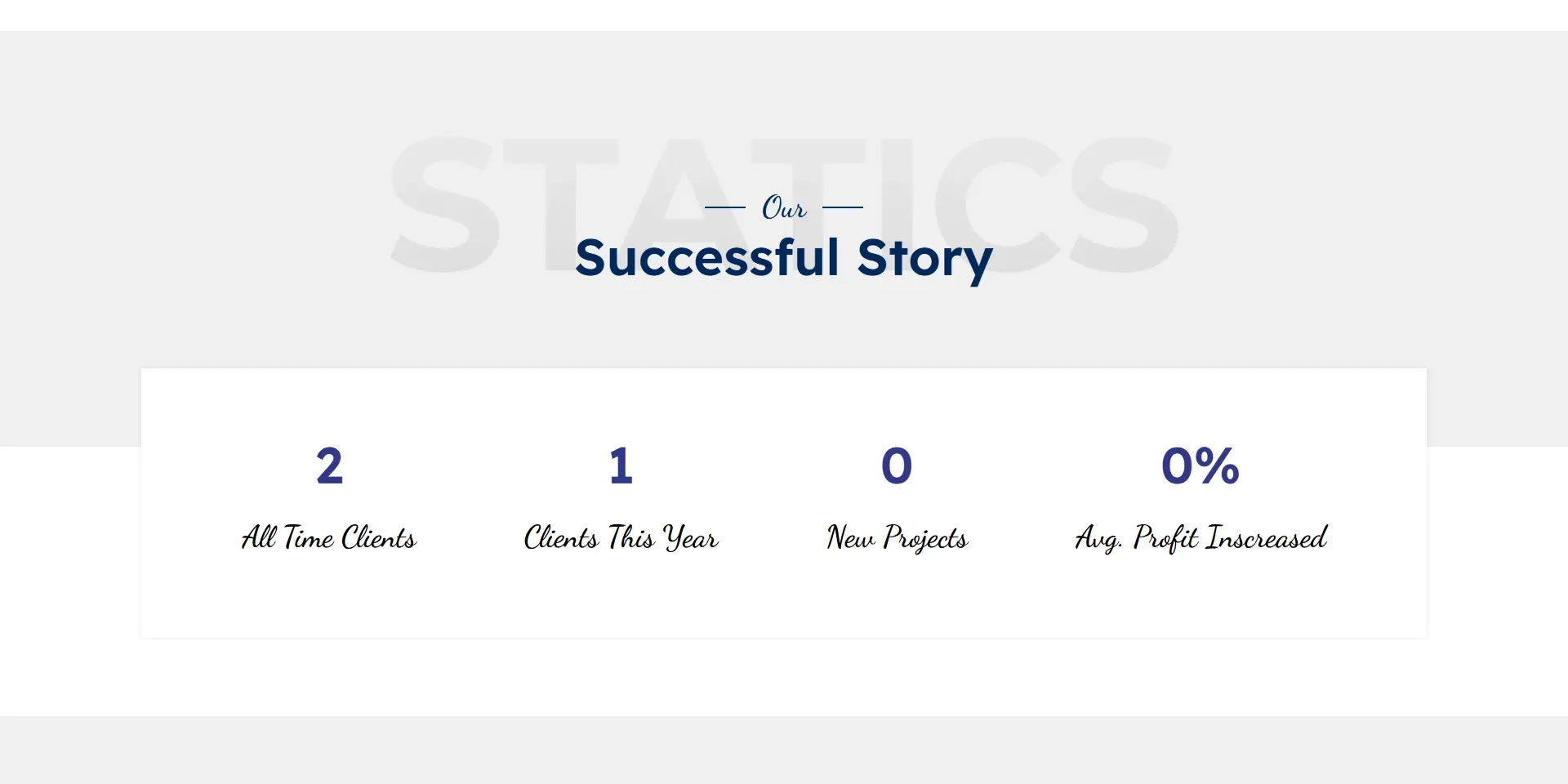The width and height of the screenshot is (1568, 784).
Task: Click the 0% profit counter
Action: (1200, 466)
